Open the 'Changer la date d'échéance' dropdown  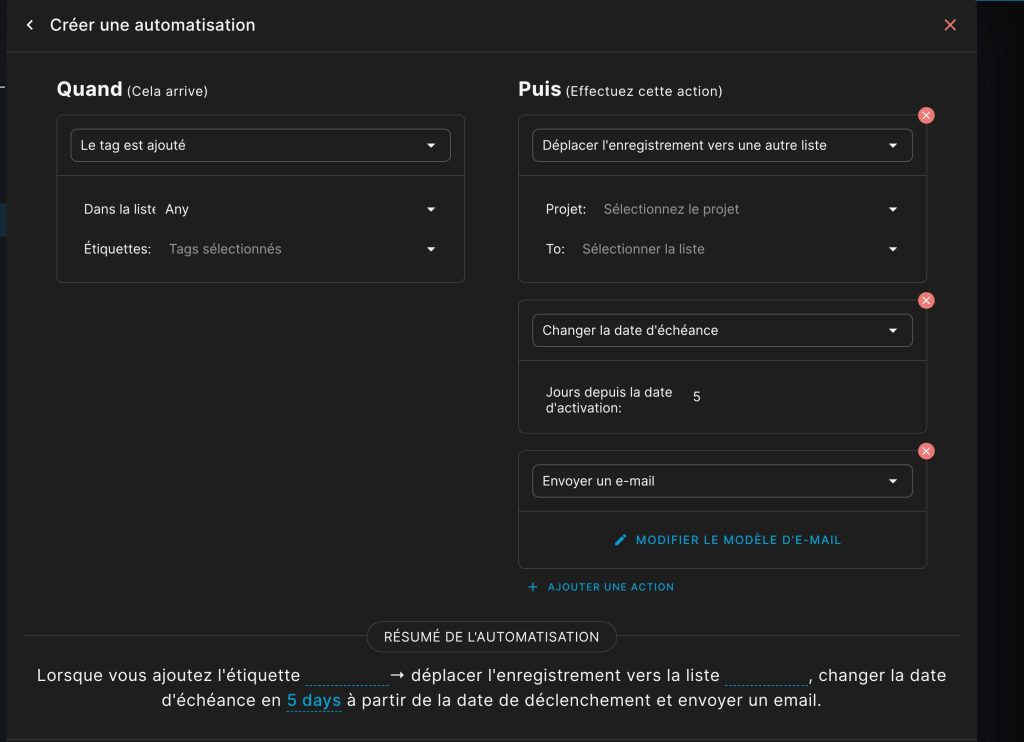(722, 331)
